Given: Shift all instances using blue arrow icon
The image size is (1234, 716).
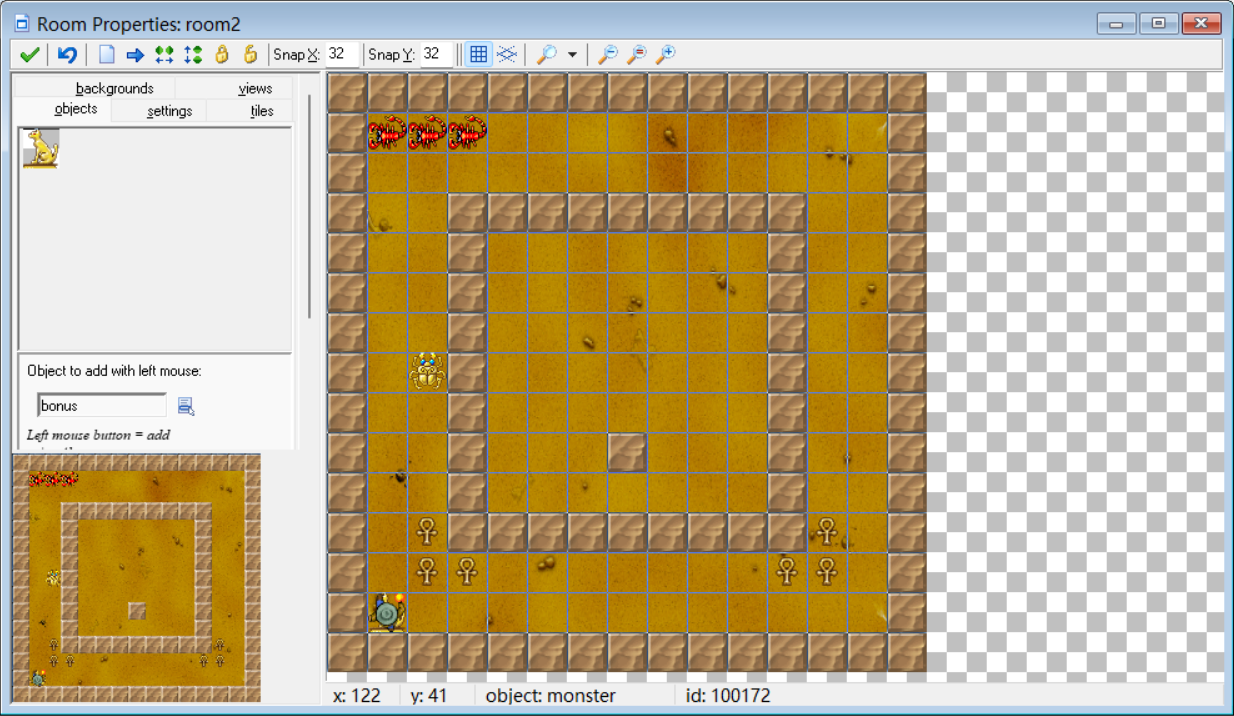Looking at the screenshot, I should (135, 55).
